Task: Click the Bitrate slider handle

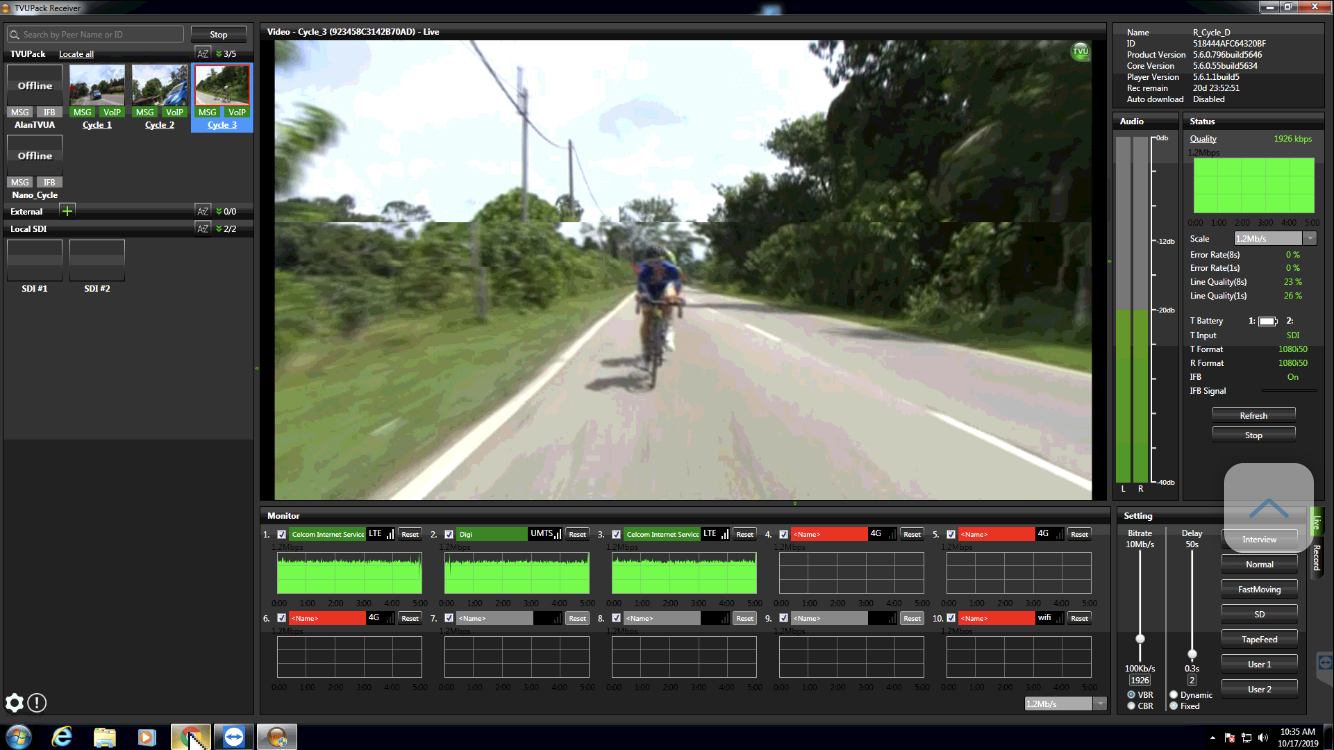Action: pyautogui.click(x=1139, y=639)
